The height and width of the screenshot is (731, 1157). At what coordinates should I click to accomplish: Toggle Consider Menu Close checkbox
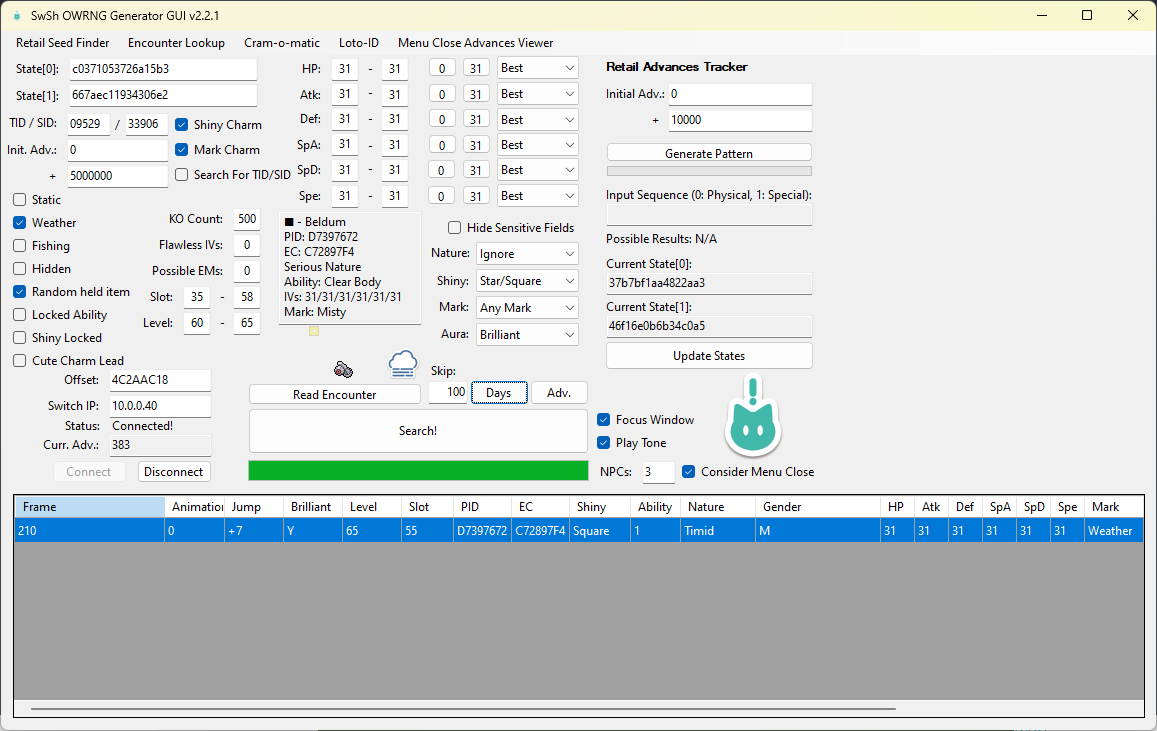point(688,471)
